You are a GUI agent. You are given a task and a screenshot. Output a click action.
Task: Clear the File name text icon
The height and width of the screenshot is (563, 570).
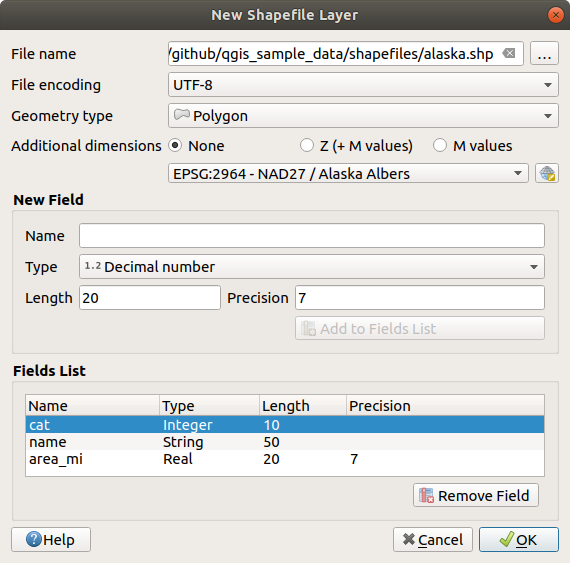(509, 53)
